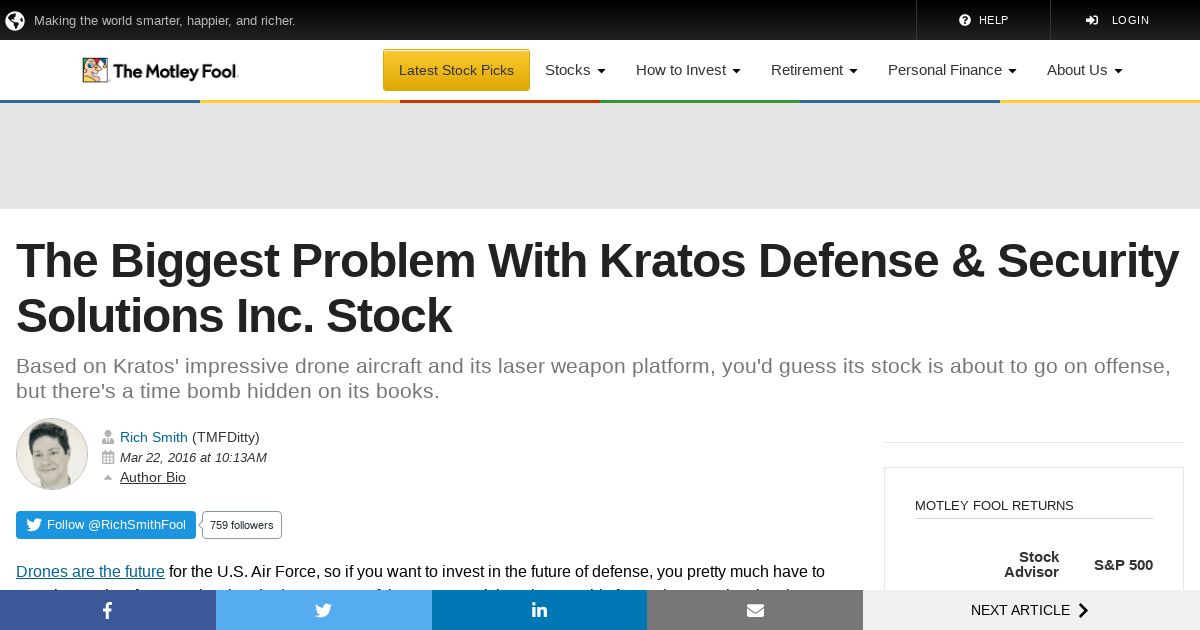Go to the NEXT ARTICLE
Viewport: 1200px width, 630px height.
pyautogui.click(x=1031, y=610)
